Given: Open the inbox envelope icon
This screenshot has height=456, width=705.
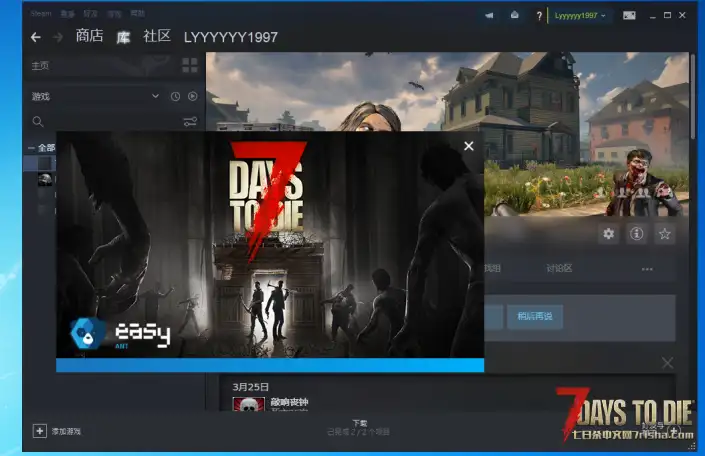Looking at the screenshot, I should coord(514,16).
